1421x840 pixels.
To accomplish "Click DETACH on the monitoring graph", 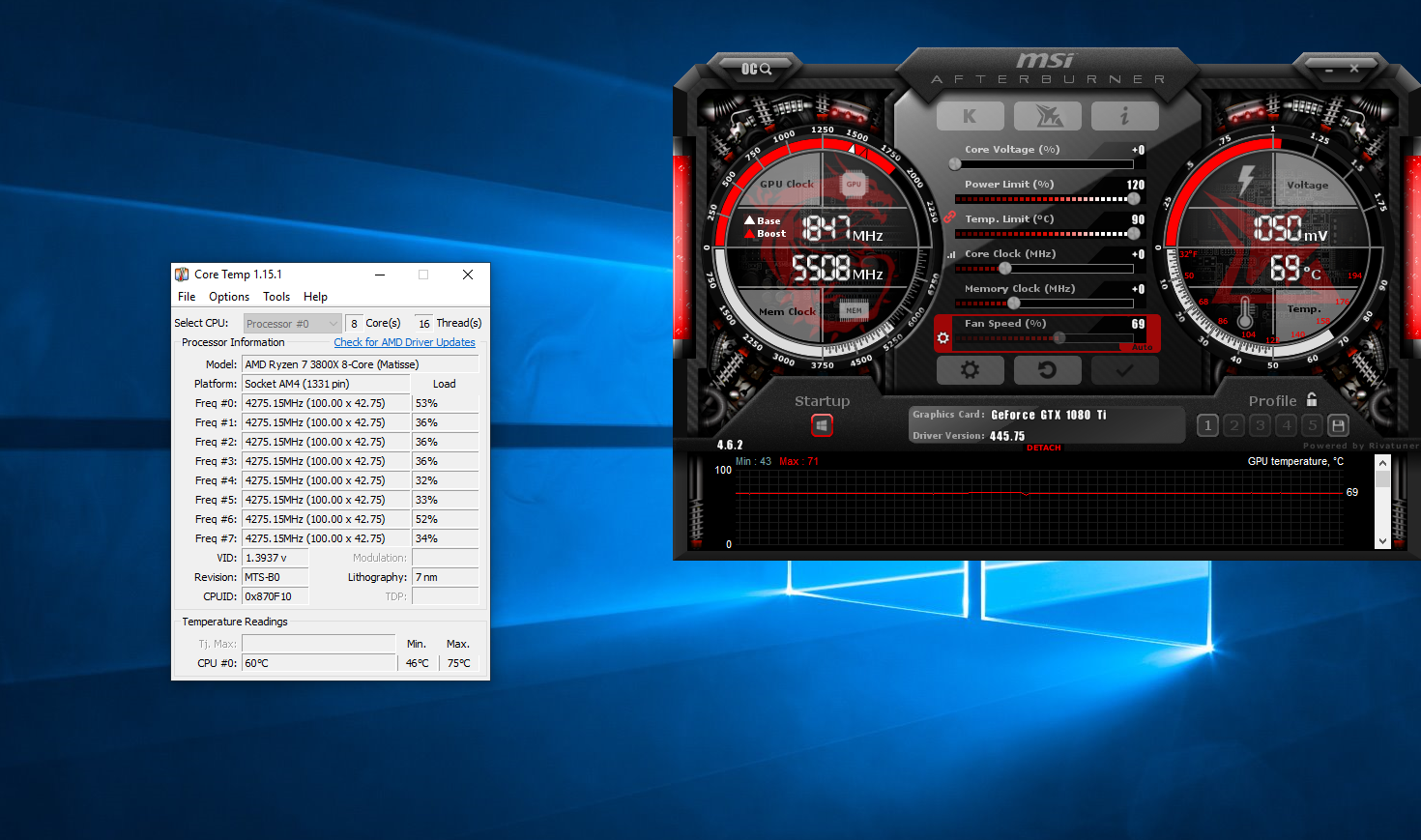I will tap(1043, 448).
